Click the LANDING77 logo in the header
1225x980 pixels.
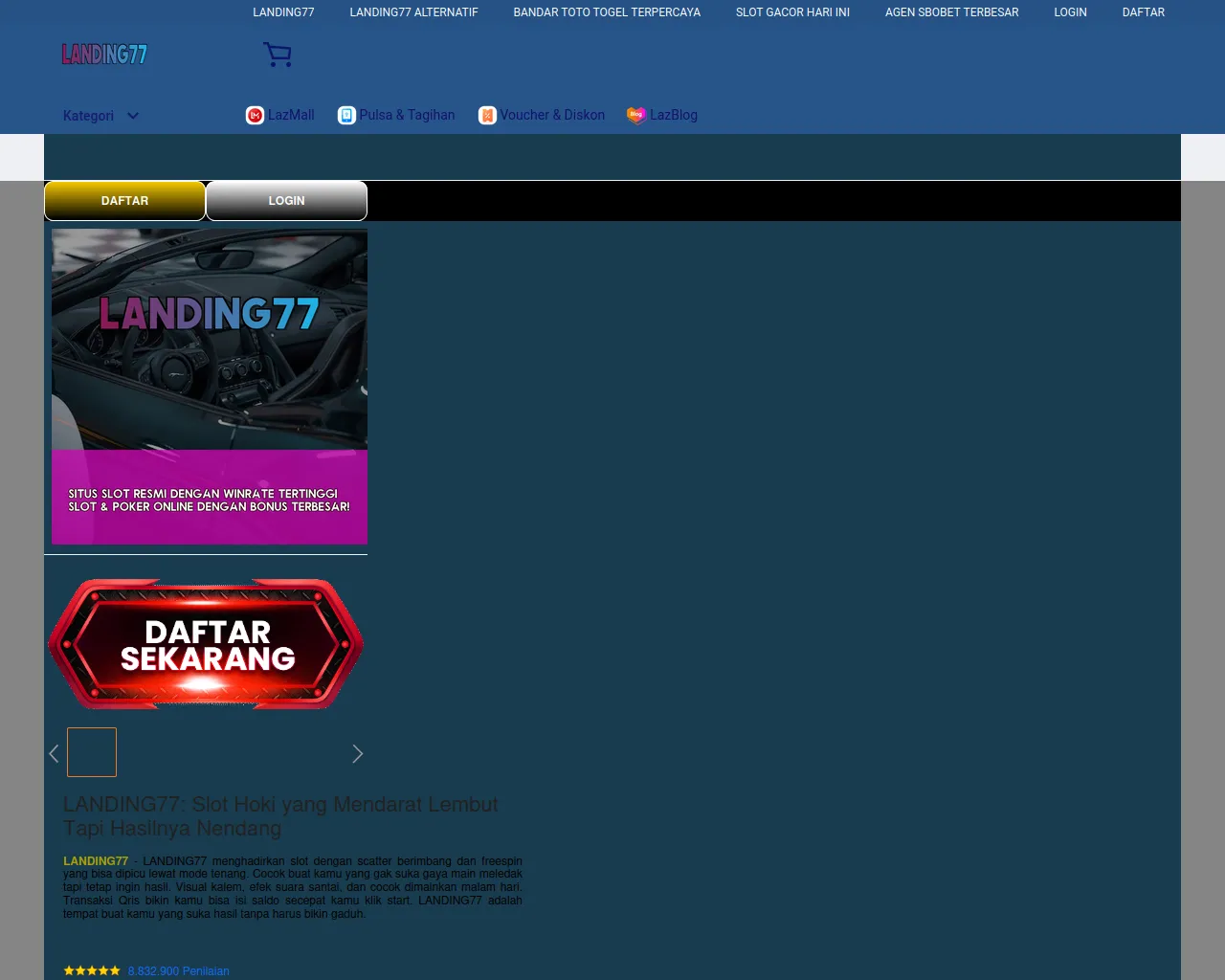(104, 55)
